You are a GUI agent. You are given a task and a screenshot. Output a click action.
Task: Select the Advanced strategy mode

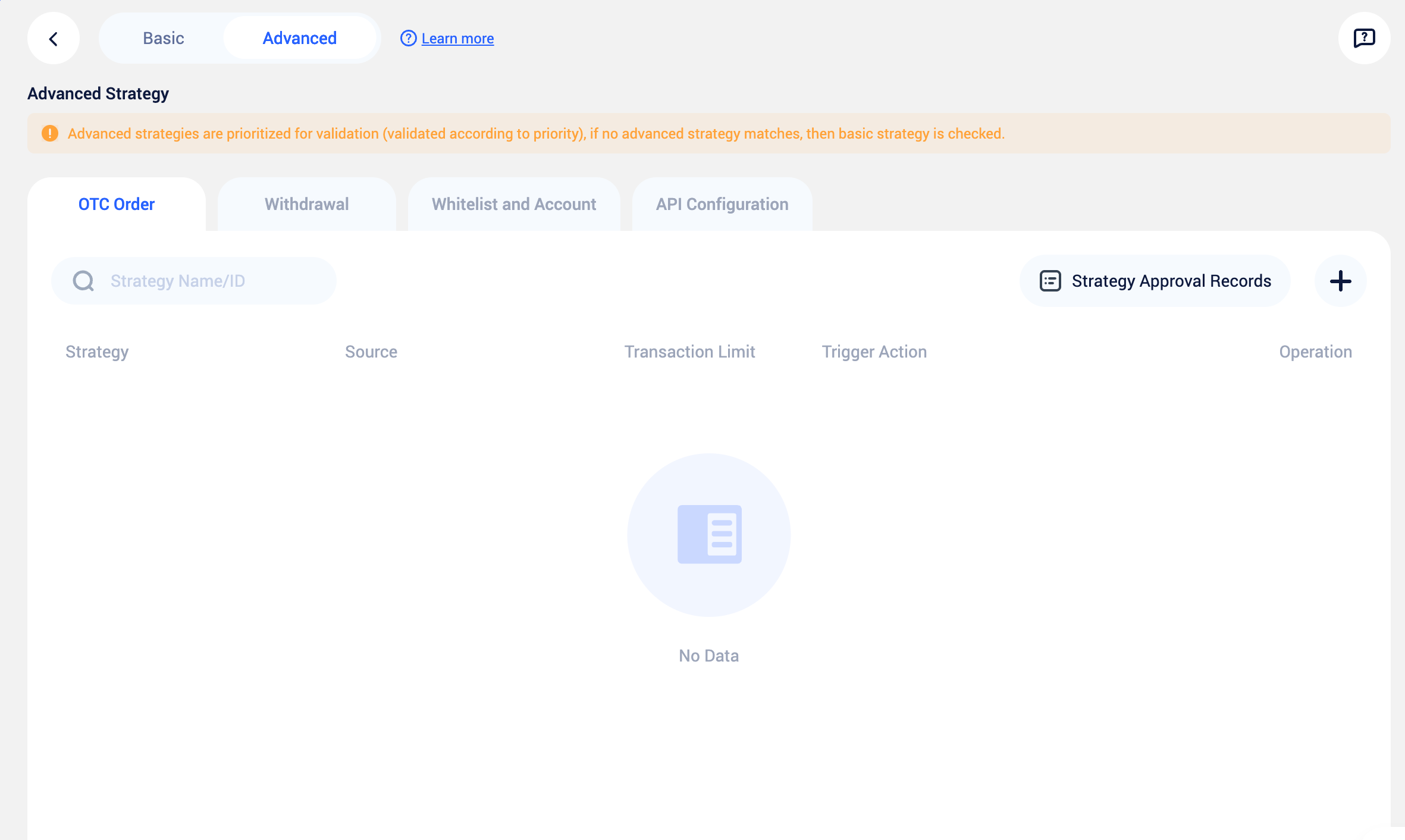[299, 39]
